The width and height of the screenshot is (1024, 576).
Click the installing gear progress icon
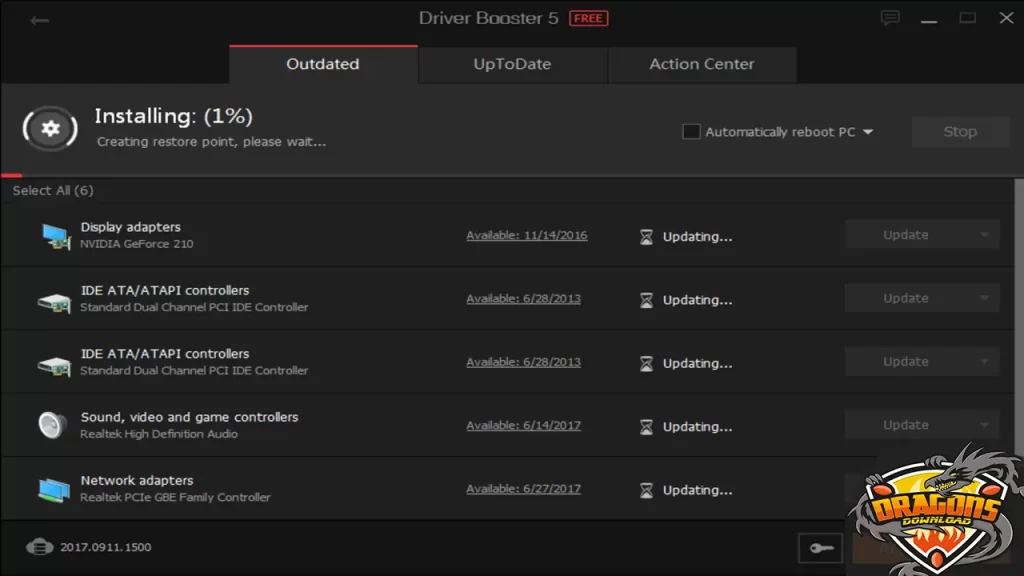[50, 128]
